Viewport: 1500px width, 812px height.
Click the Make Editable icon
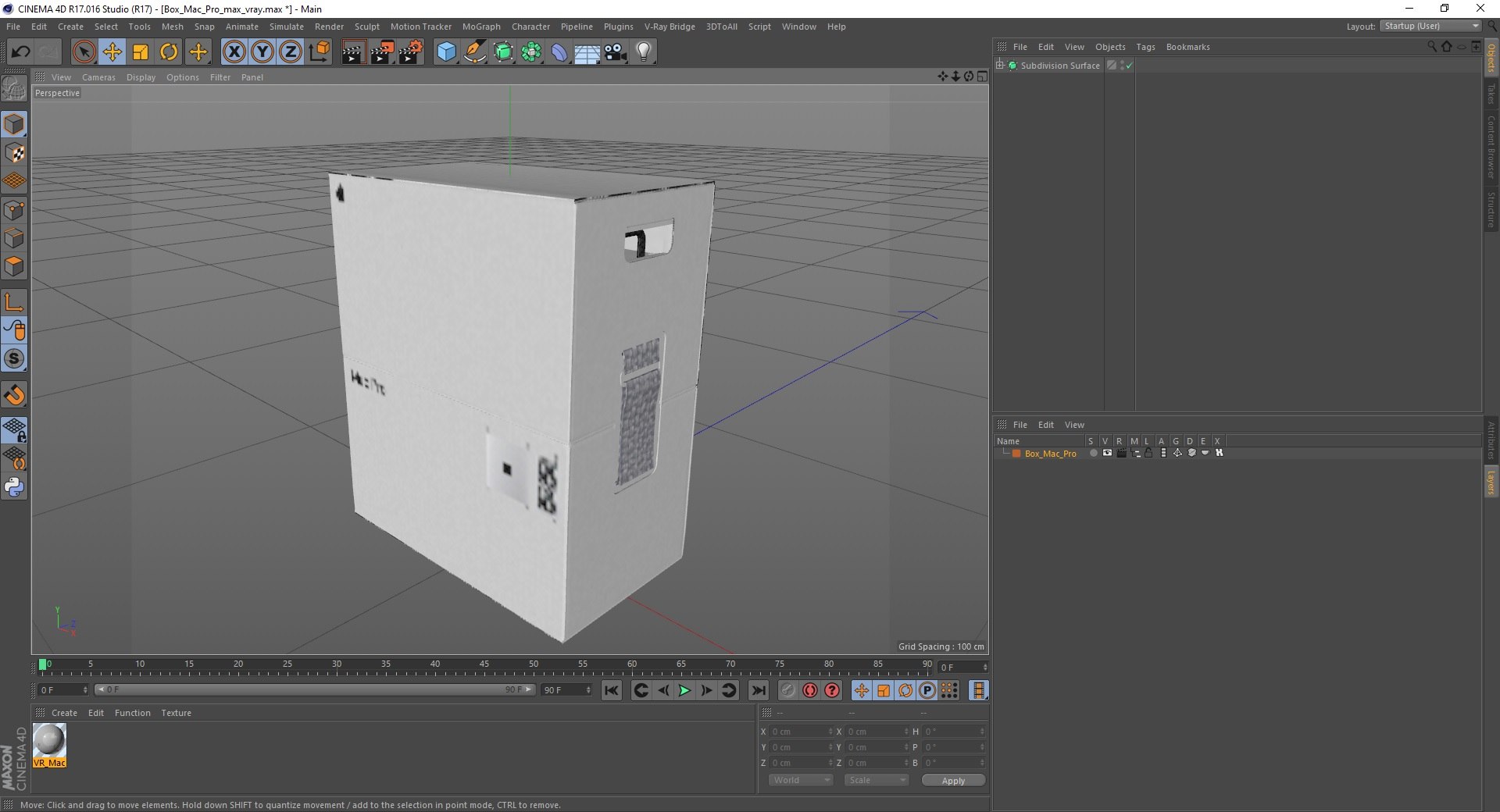pos(14,88)
